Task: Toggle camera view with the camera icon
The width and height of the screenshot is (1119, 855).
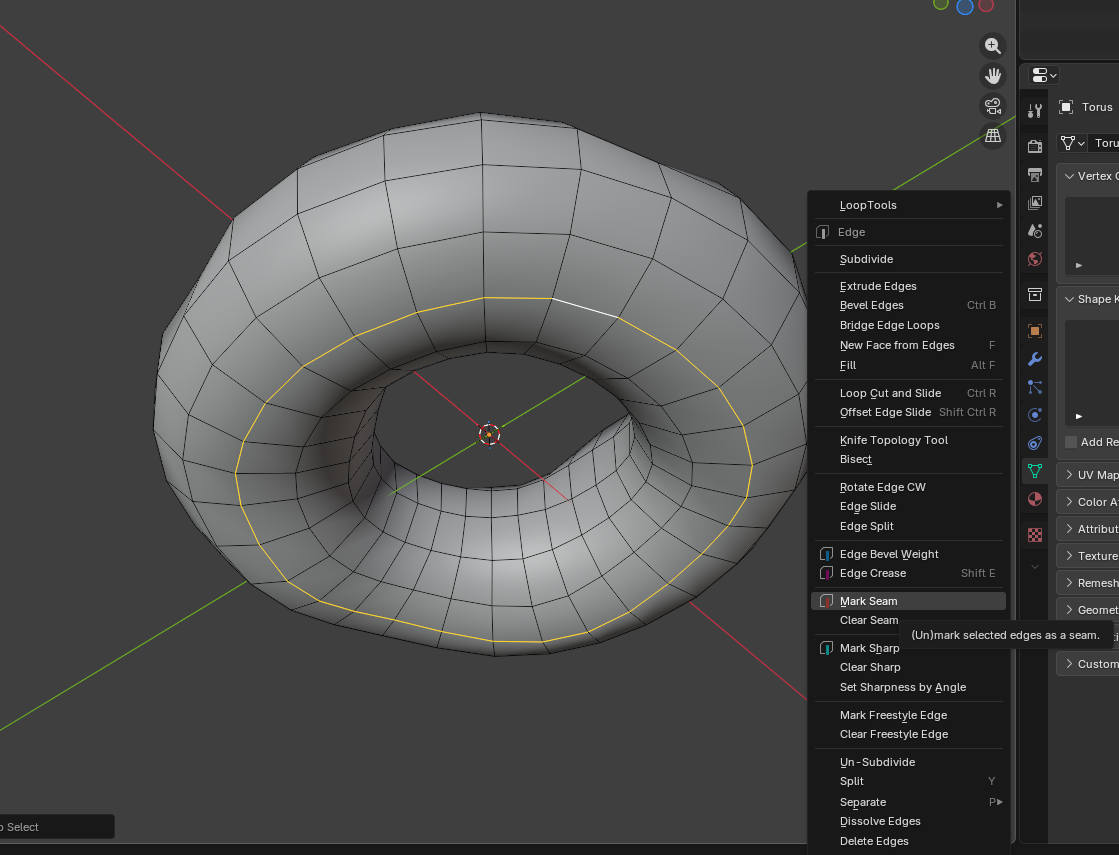Action: [x=993, y=106]
